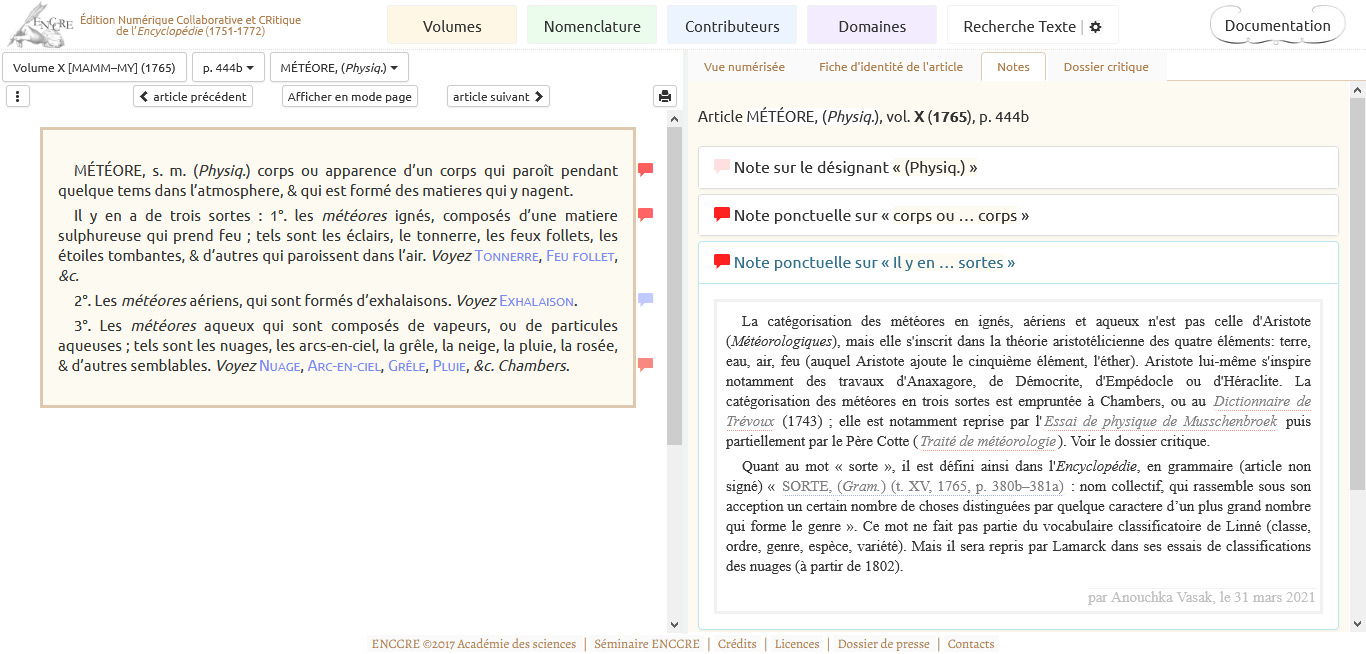Open the 'MÉTÉORE, (Physiq.)' article dropdown
1366x654 pixels.
coord(339,68)
